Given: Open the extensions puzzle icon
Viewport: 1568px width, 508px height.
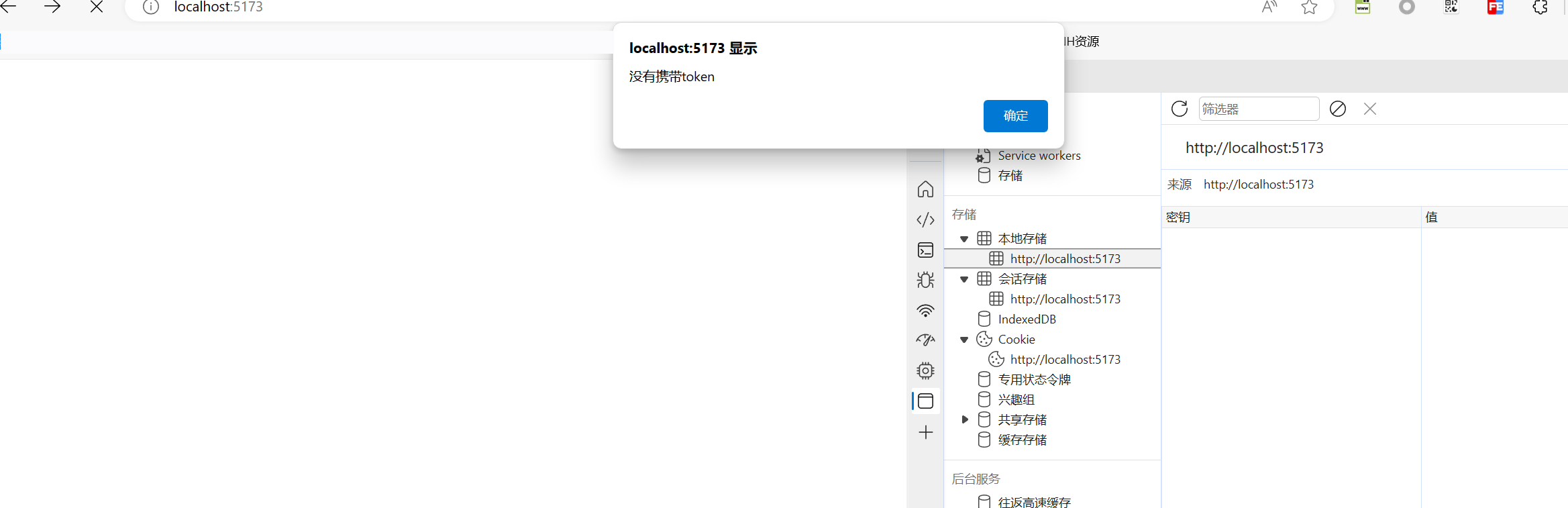Looking at the screenshot, I should coord(1540,7).
